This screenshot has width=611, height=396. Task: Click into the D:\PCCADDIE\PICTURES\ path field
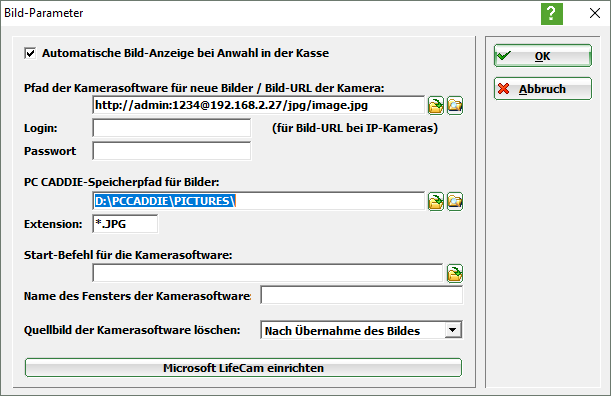258,201
